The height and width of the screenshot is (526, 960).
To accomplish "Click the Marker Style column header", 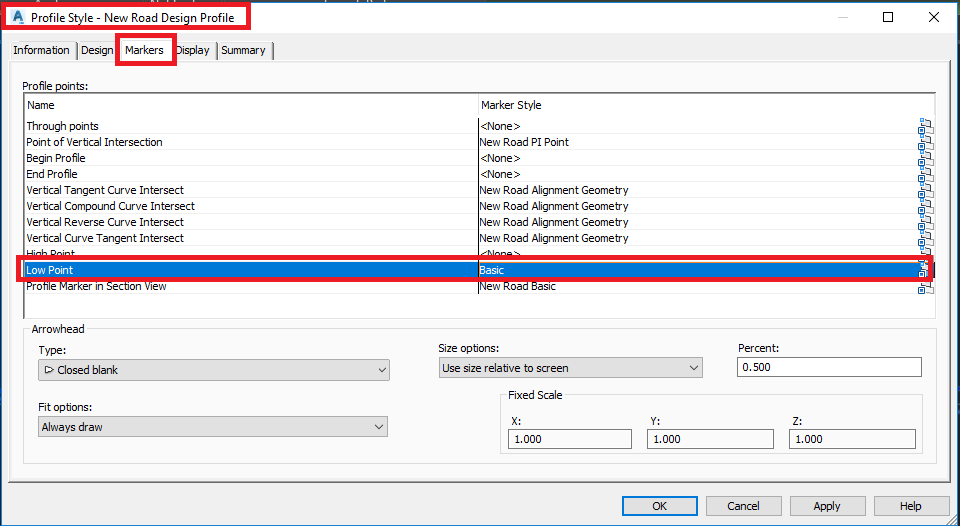I will (707, 105).
